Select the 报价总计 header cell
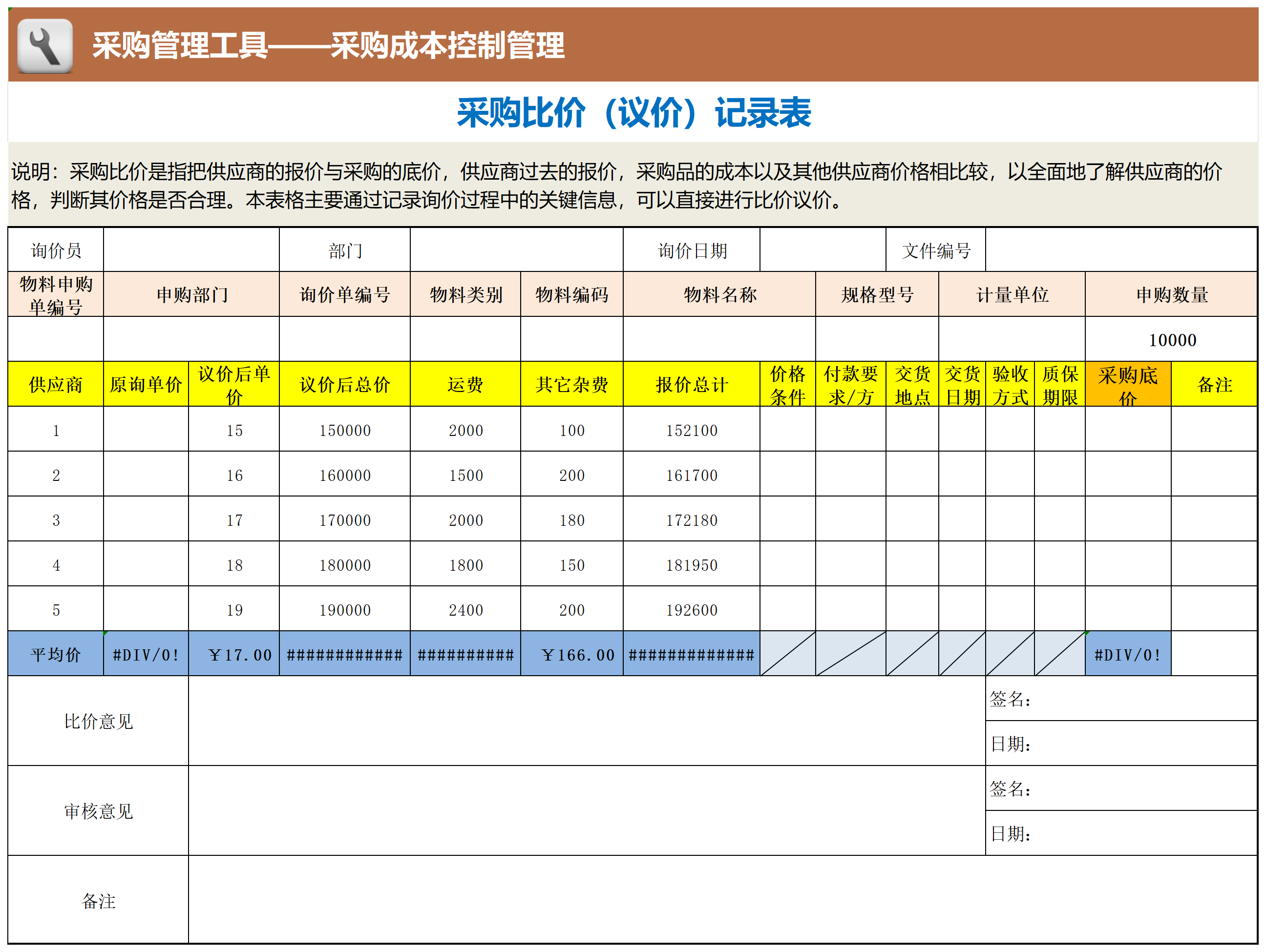The height and width of the screenshot is (952, 1266). (x=692, y=385)
